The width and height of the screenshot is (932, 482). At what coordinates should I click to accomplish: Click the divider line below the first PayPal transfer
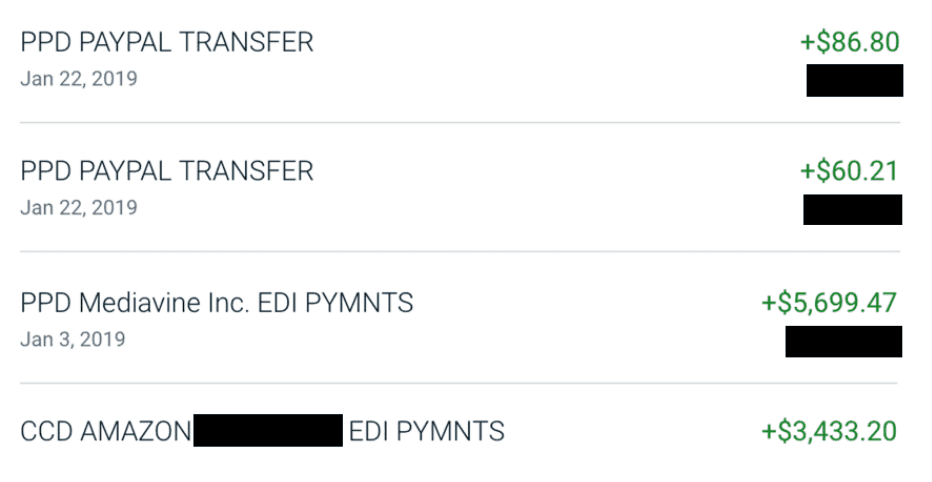coord(460,122)
